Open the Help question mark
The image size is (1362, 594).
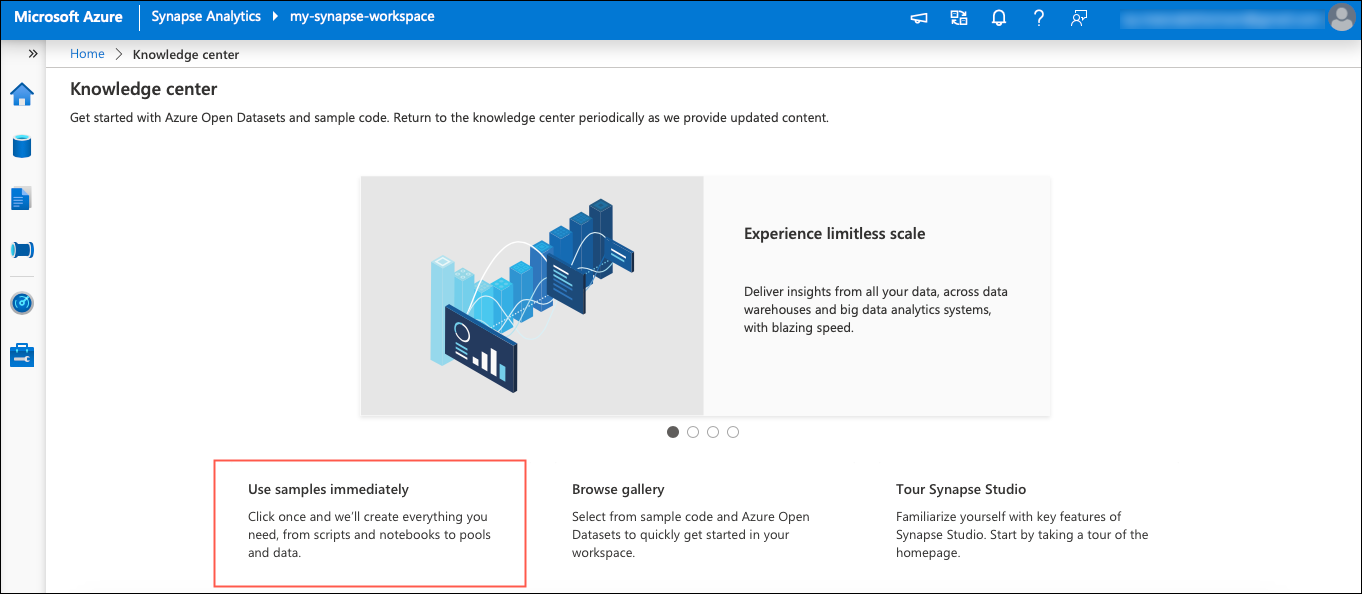coord(1039,18)
